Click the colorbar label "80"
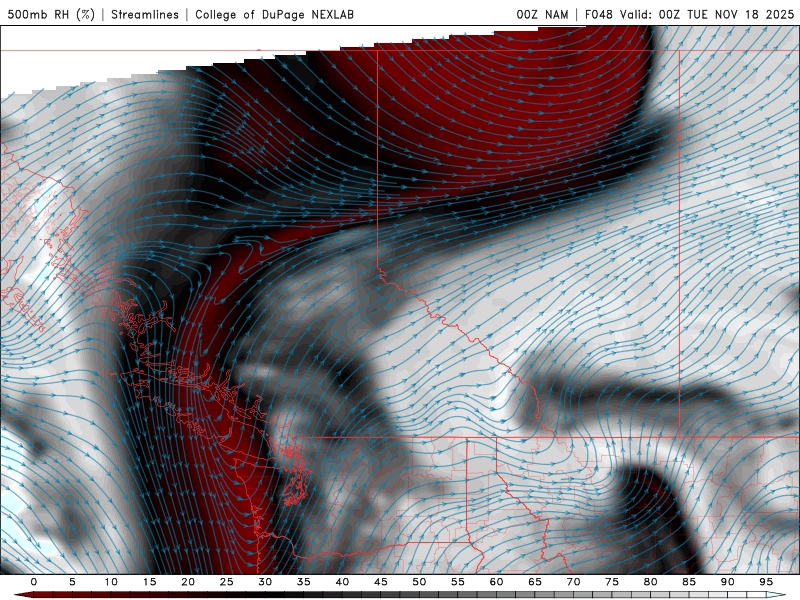800x600 pixels. coord(651,582)
